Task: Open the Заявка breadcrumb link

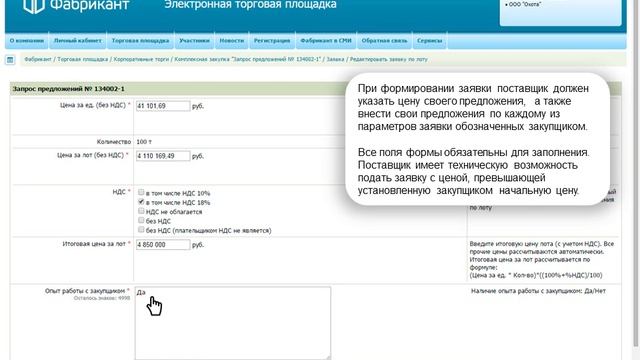Action: (x=335, y=59)
